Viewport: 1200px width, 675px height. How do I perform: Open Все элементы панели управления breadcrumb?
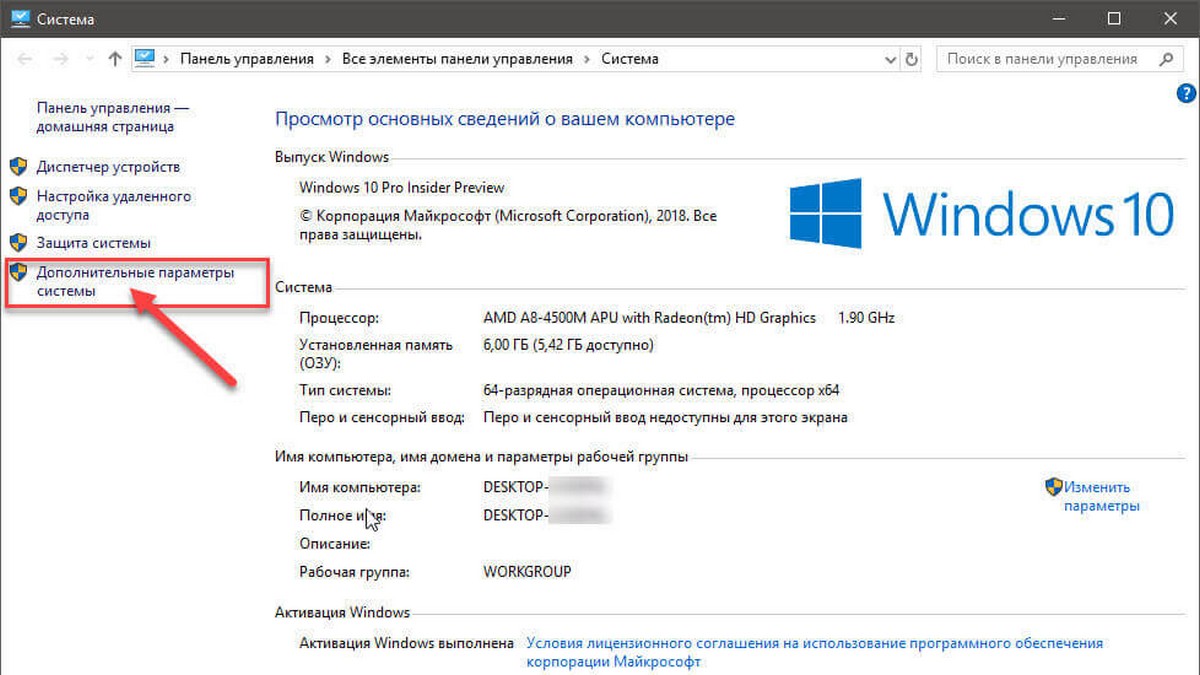pyautogui.click(x=458, y=59)
